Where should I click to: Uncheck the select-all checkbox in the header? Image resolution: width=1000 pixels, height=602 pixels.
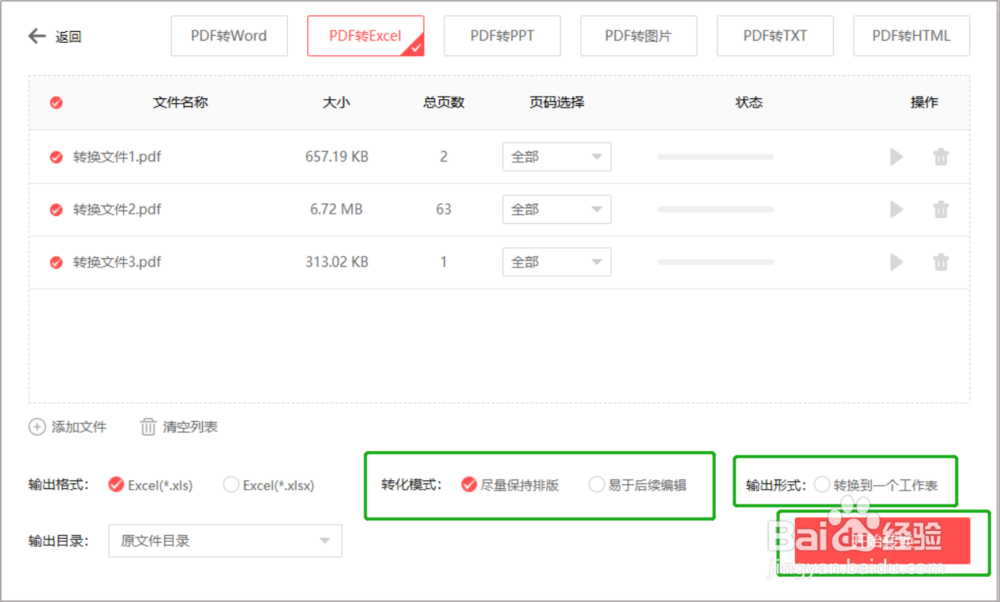[x=56, y=102]
